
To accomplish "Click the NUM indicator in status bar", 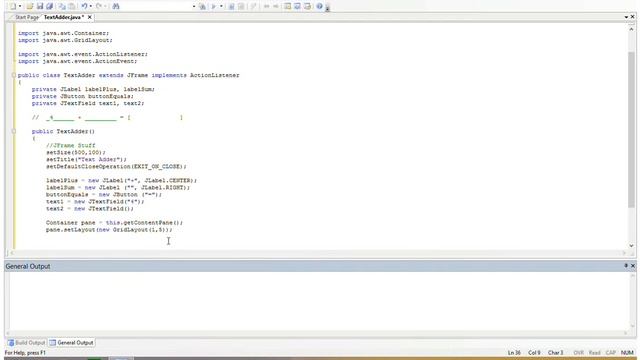I will pos(627,353).
